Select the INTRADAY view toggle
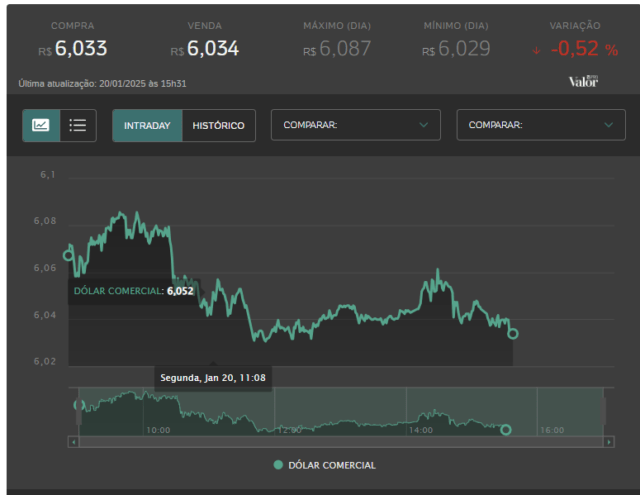Viewport: 640px width, 495px height. coord(147,125)
